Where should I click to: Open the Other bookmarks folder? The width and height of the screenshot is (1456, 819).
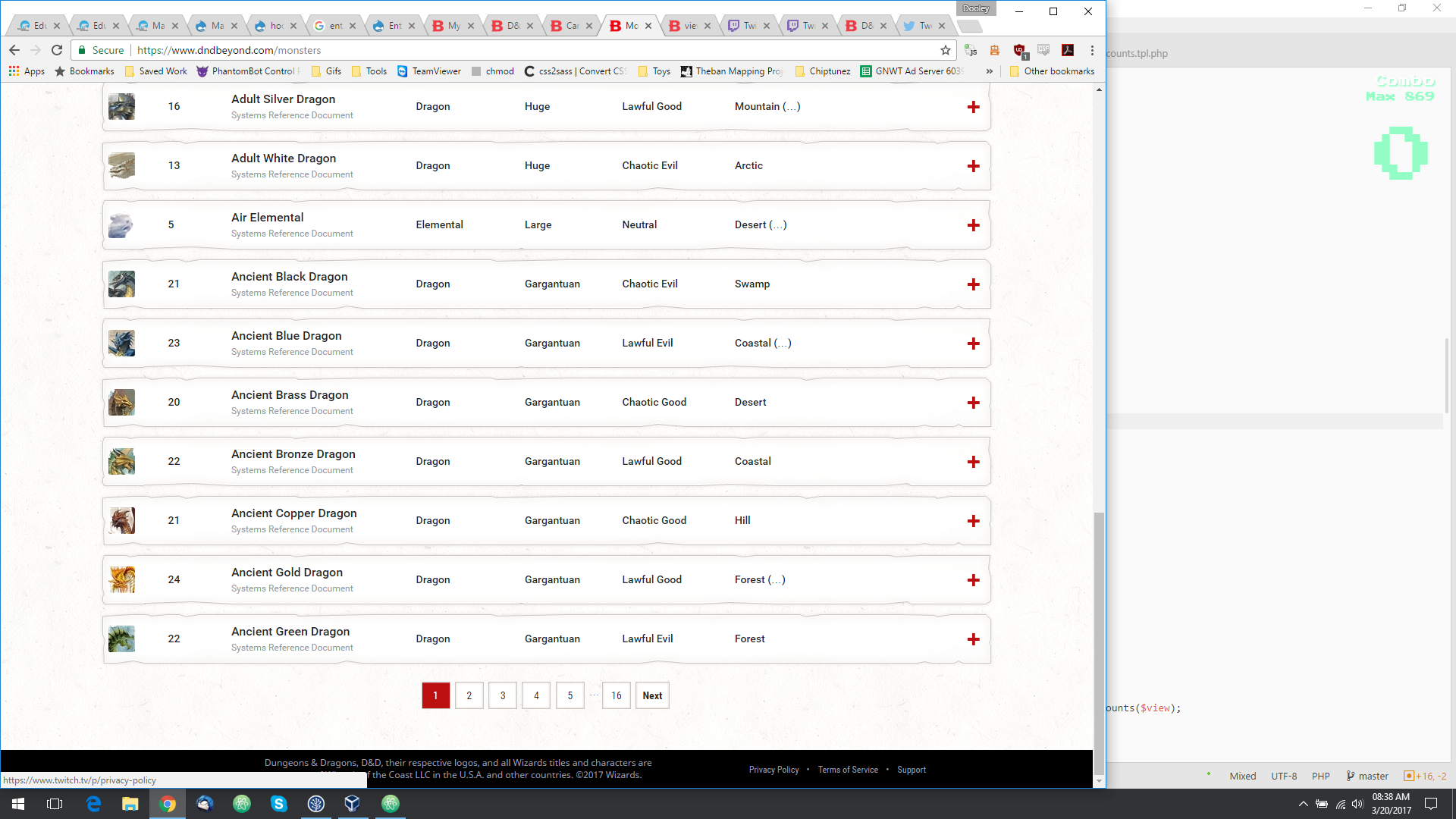tap(1052, 71)
